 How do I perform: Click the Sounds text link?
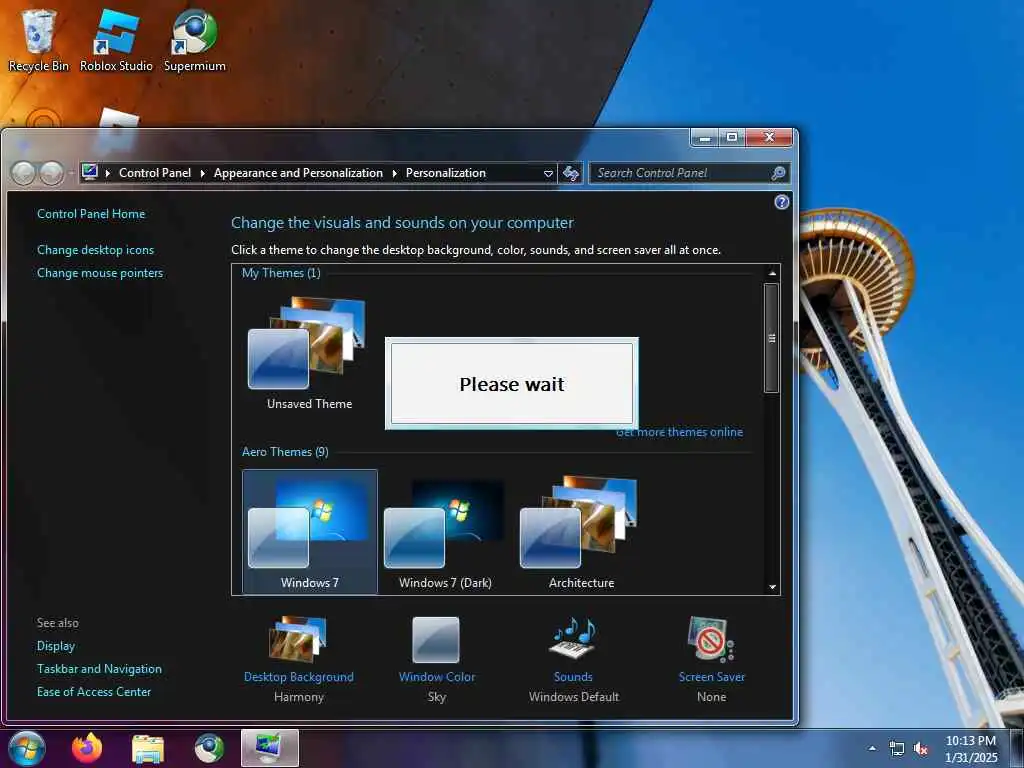573,677
